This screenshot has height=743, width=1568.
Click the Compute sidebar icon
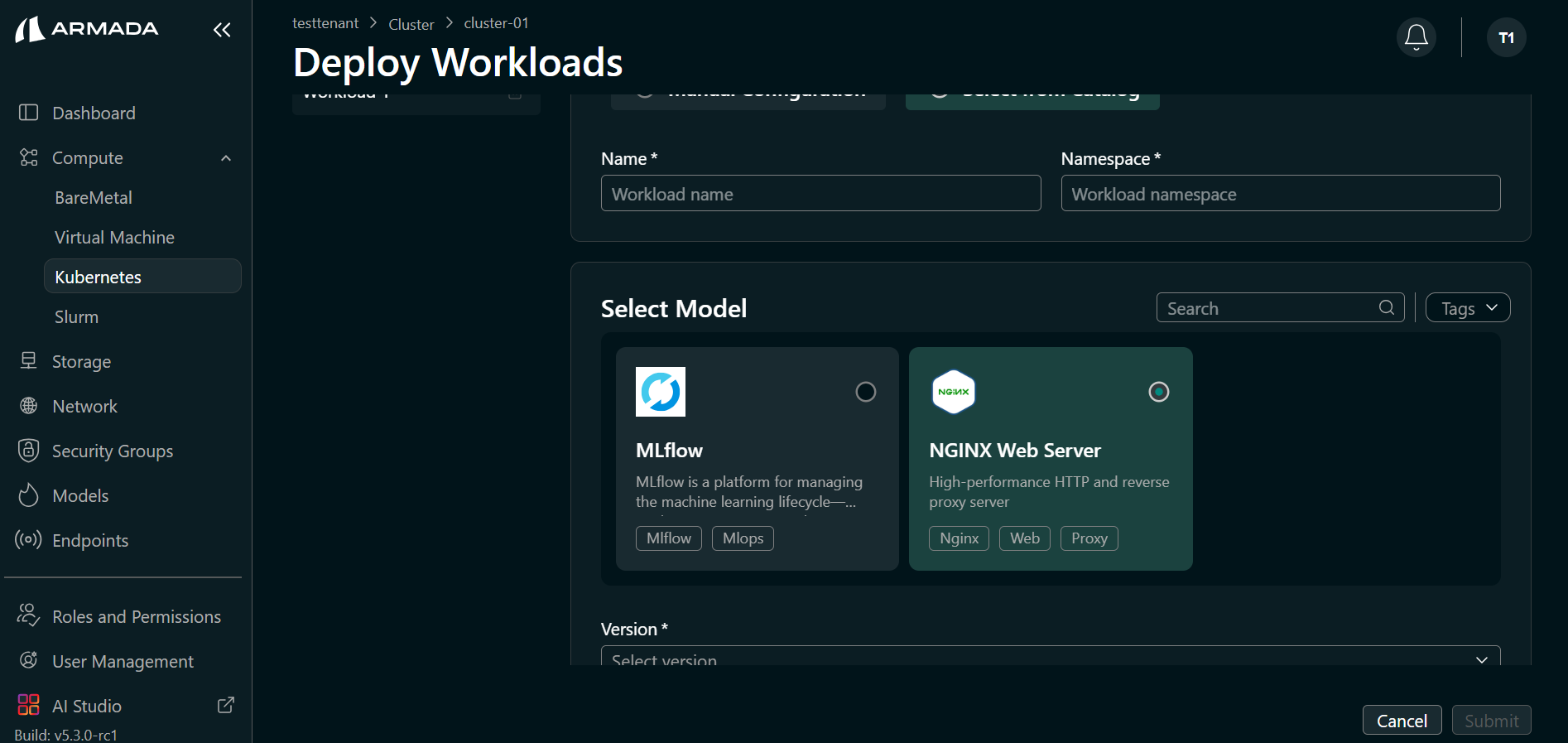click(29, 157)
